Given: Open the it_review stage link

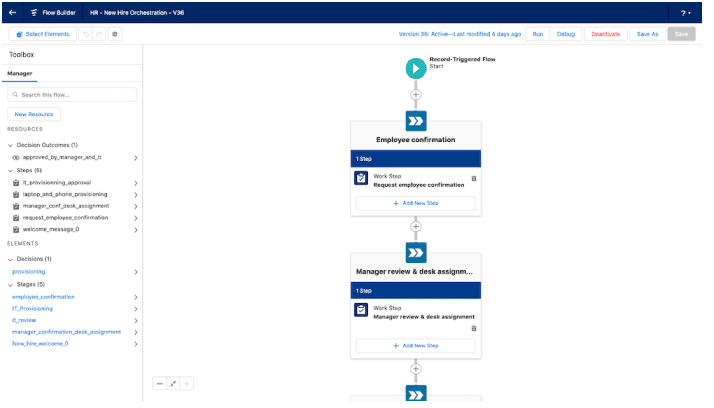Looking at the screenshot, I should pyautogui.click(x=24, y=320).
